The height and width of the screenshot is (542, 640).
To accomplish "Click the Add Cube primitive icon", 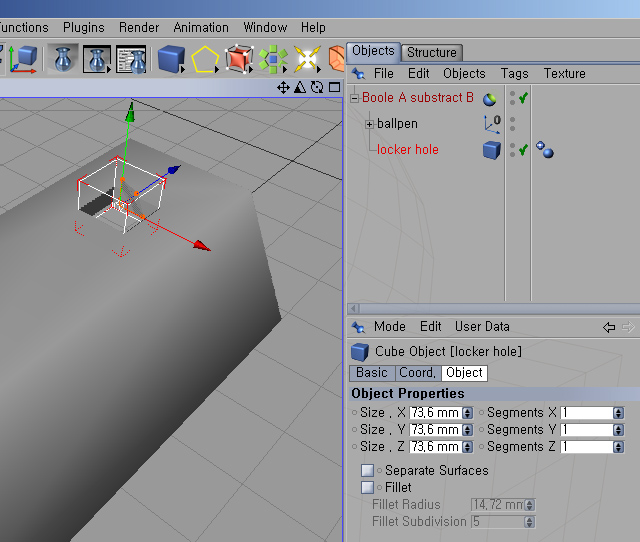I will point(171,59).
